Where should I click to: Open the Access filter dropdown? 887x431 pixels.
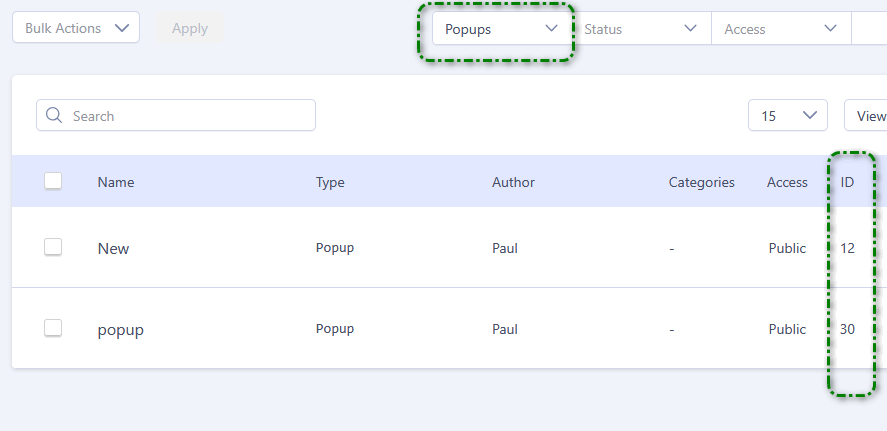(780, 29)
